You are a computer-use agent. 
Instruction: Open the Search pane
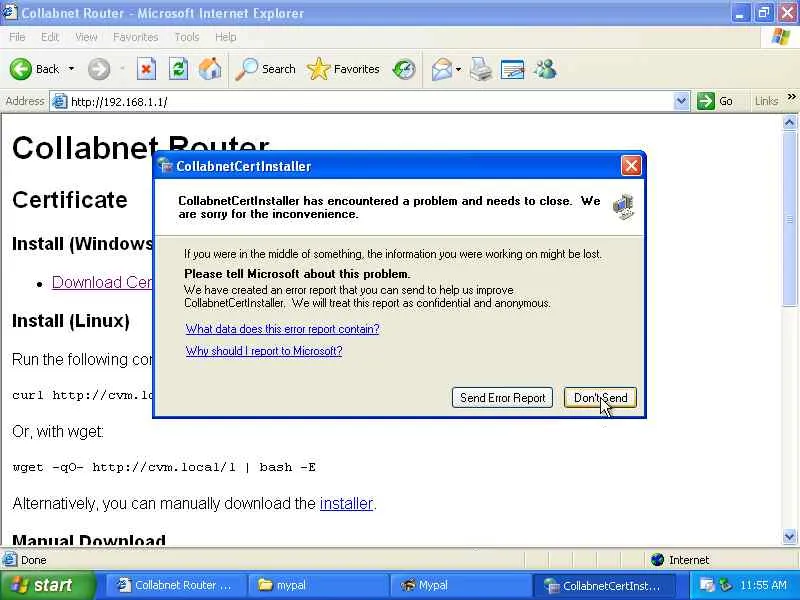(265, 69)
